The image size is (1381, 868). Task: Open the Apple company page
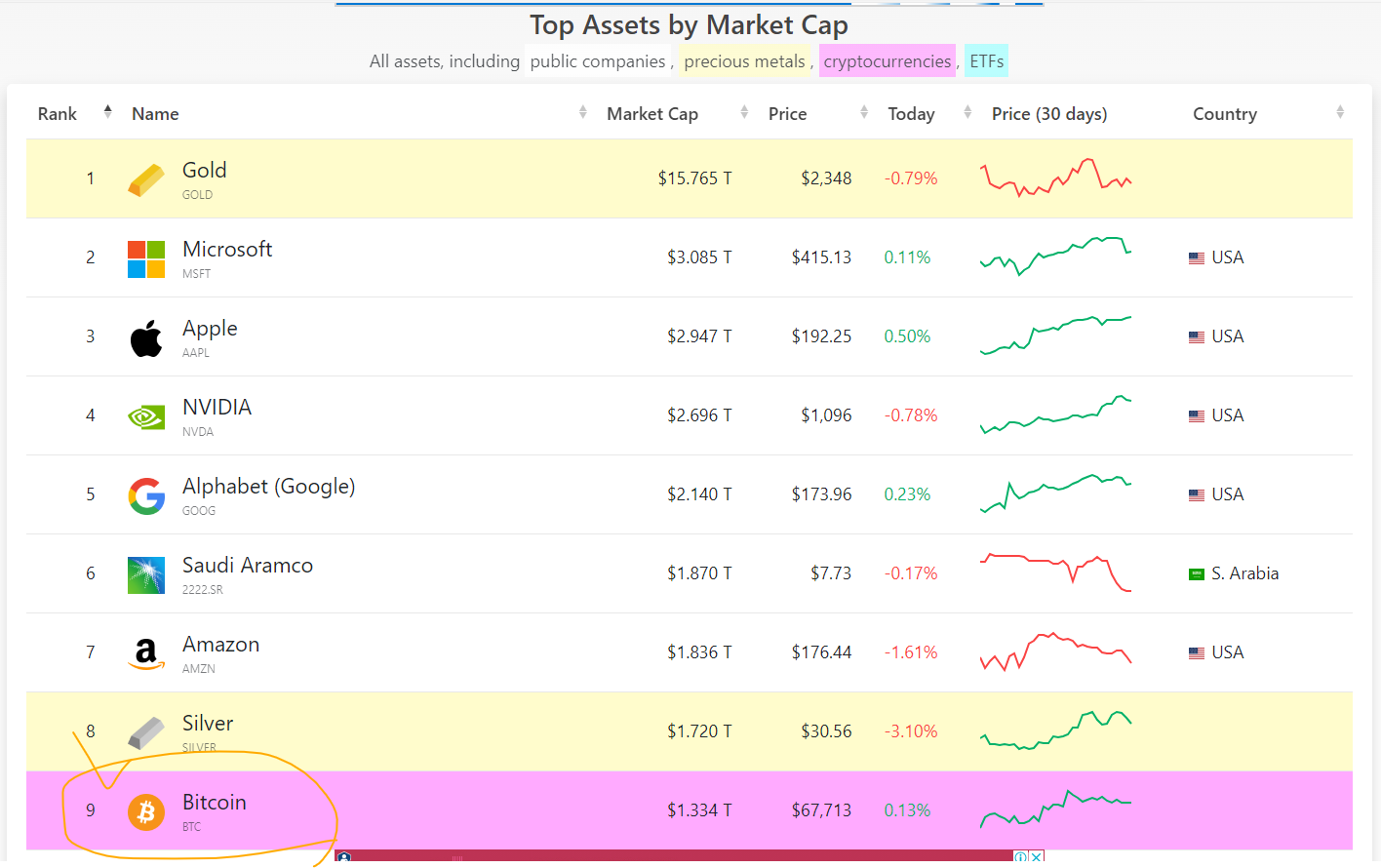210,329
